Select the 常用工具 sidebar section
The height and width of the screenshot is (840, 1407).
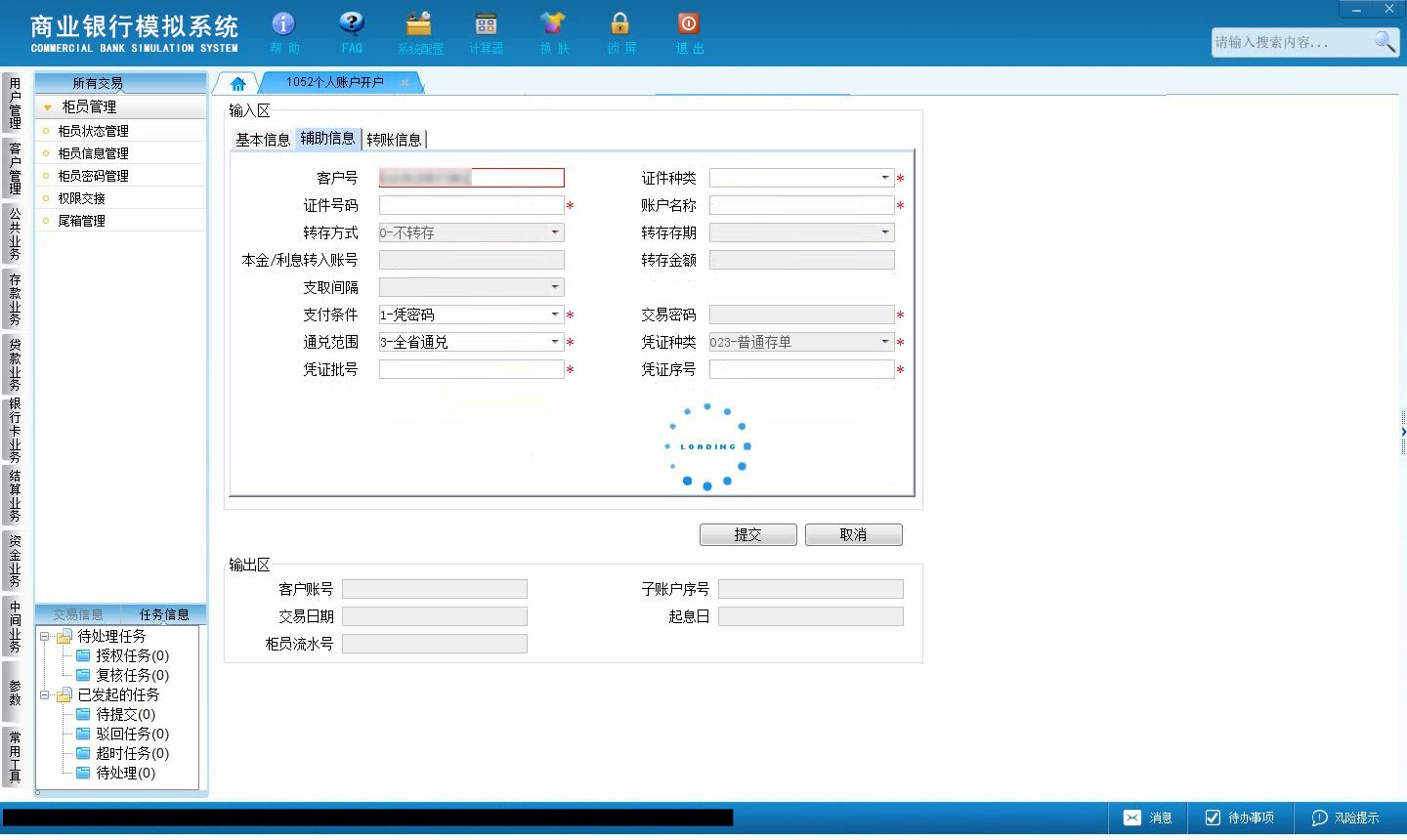[x=15, y=757]
